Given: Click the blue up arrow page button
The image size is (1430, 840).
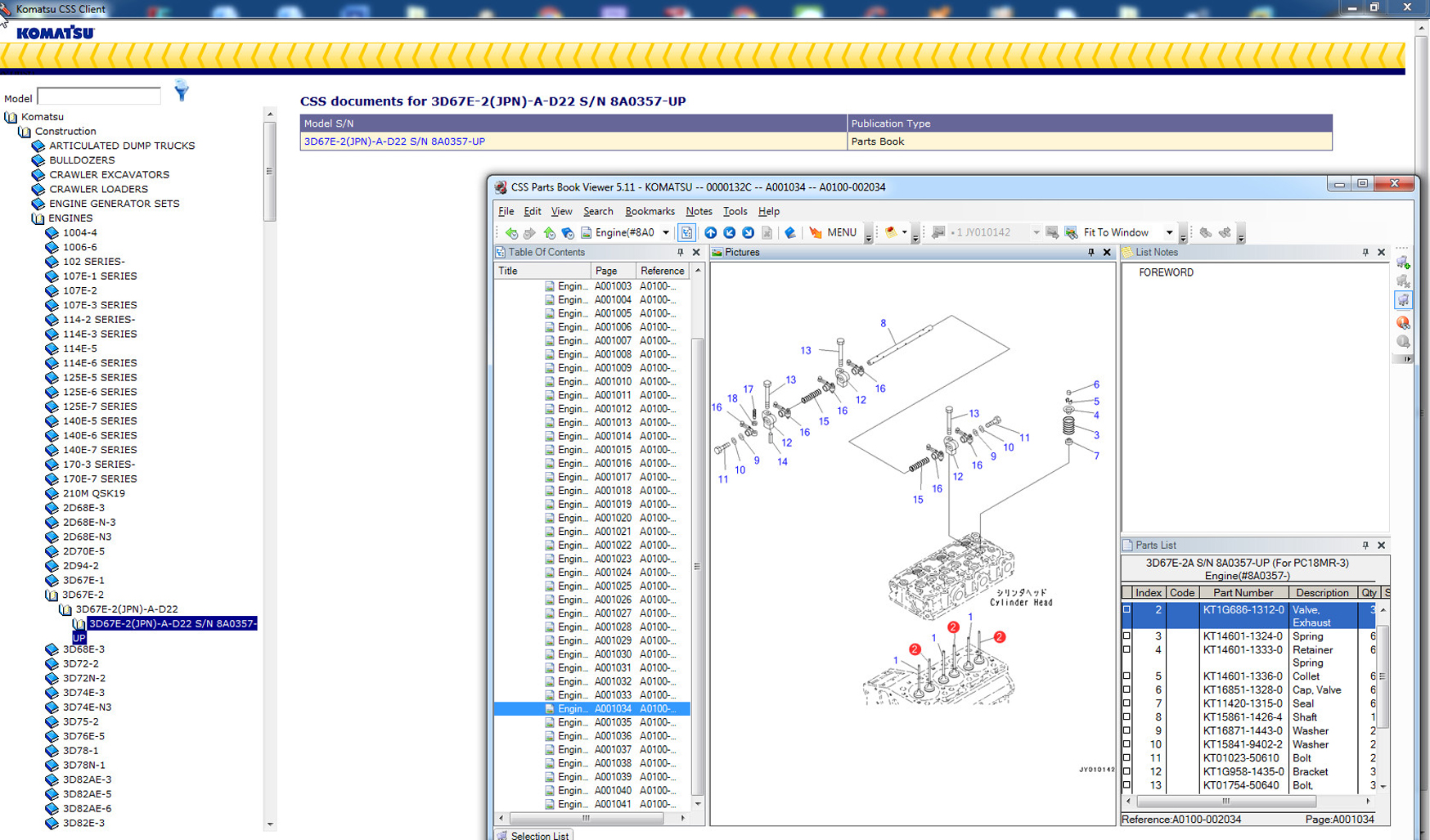Looking at the screenshot, I should point(710,233).
